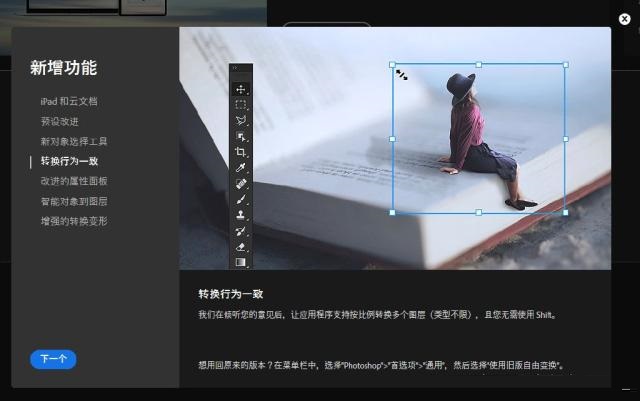640x401 pixels.
Task: Show '智能对象到图层' feature
Action: [73, 201]
